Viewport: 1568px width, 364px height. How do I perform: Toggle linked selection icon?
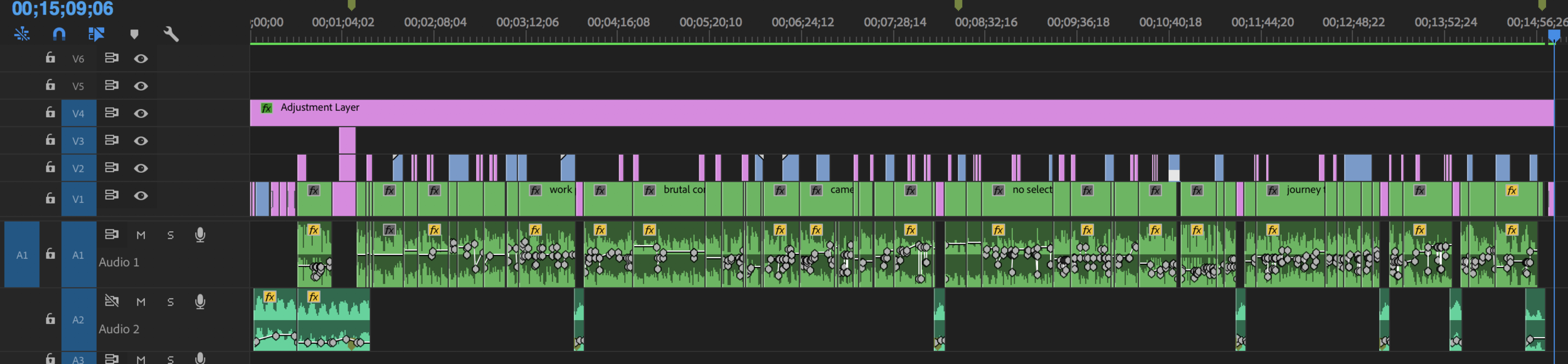click(x=96, y=34)
